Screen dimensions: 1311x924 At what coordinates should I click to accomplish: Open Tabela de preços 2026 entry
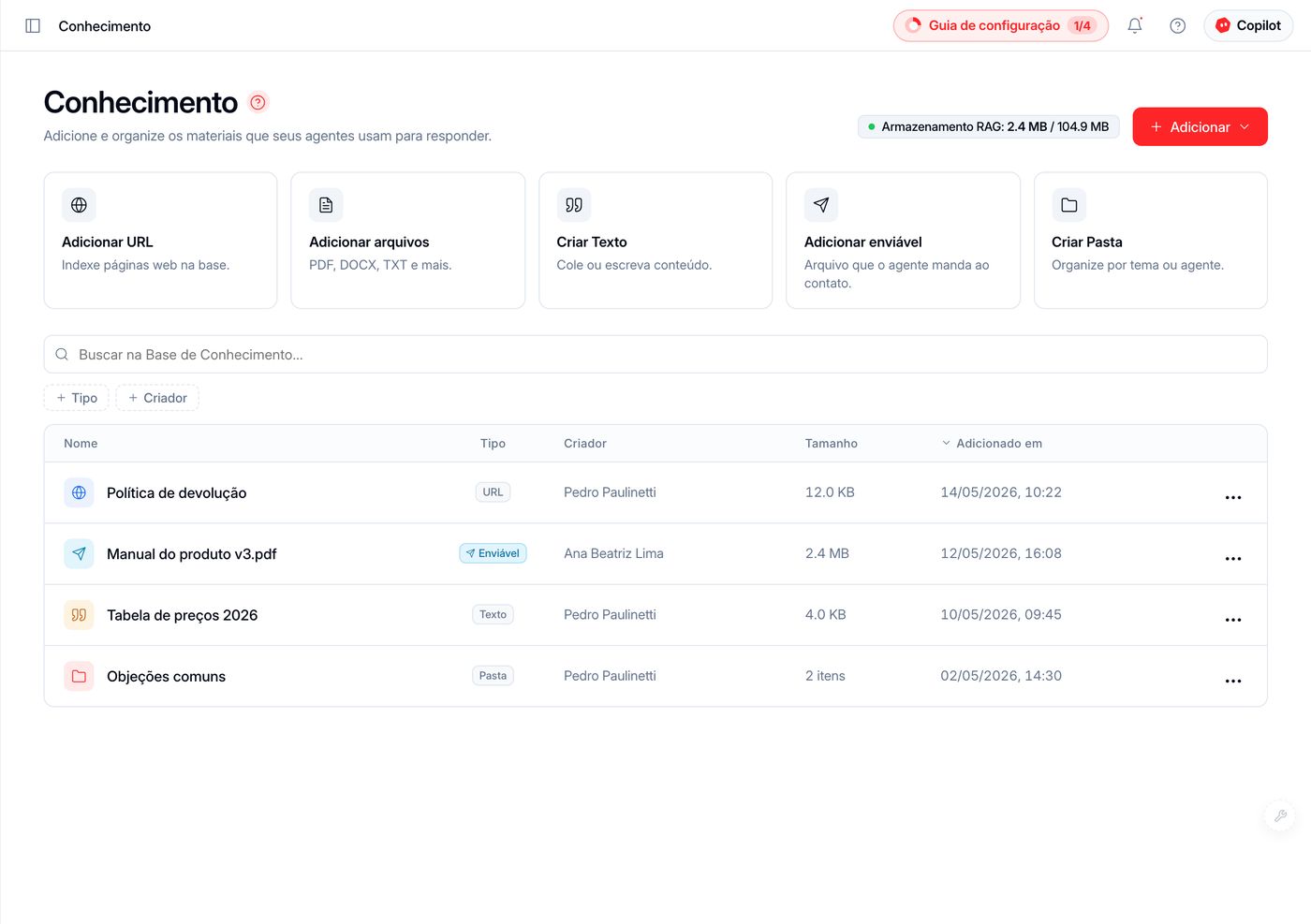tap(182, 615)
